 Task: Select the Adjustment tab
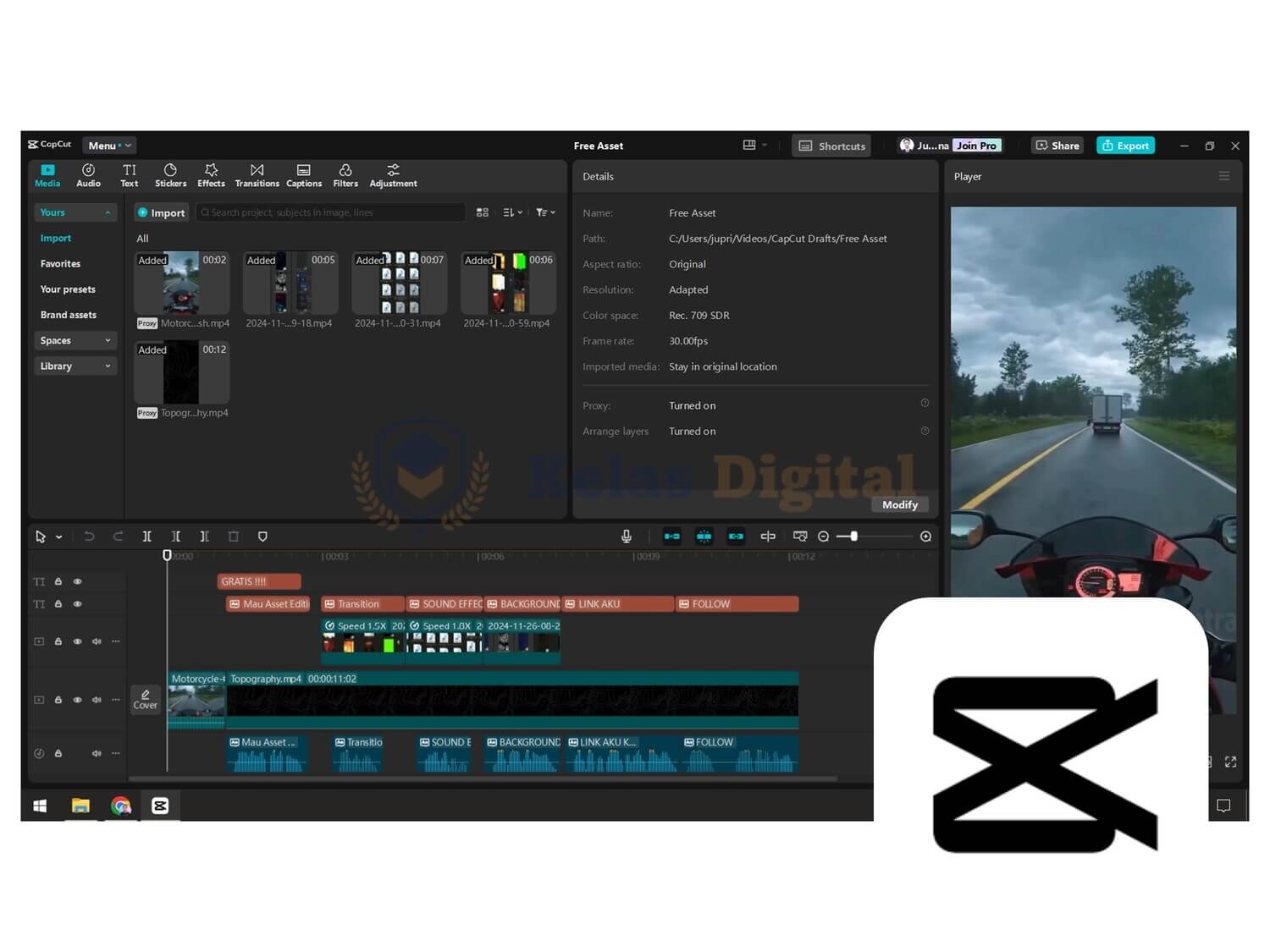393,175
